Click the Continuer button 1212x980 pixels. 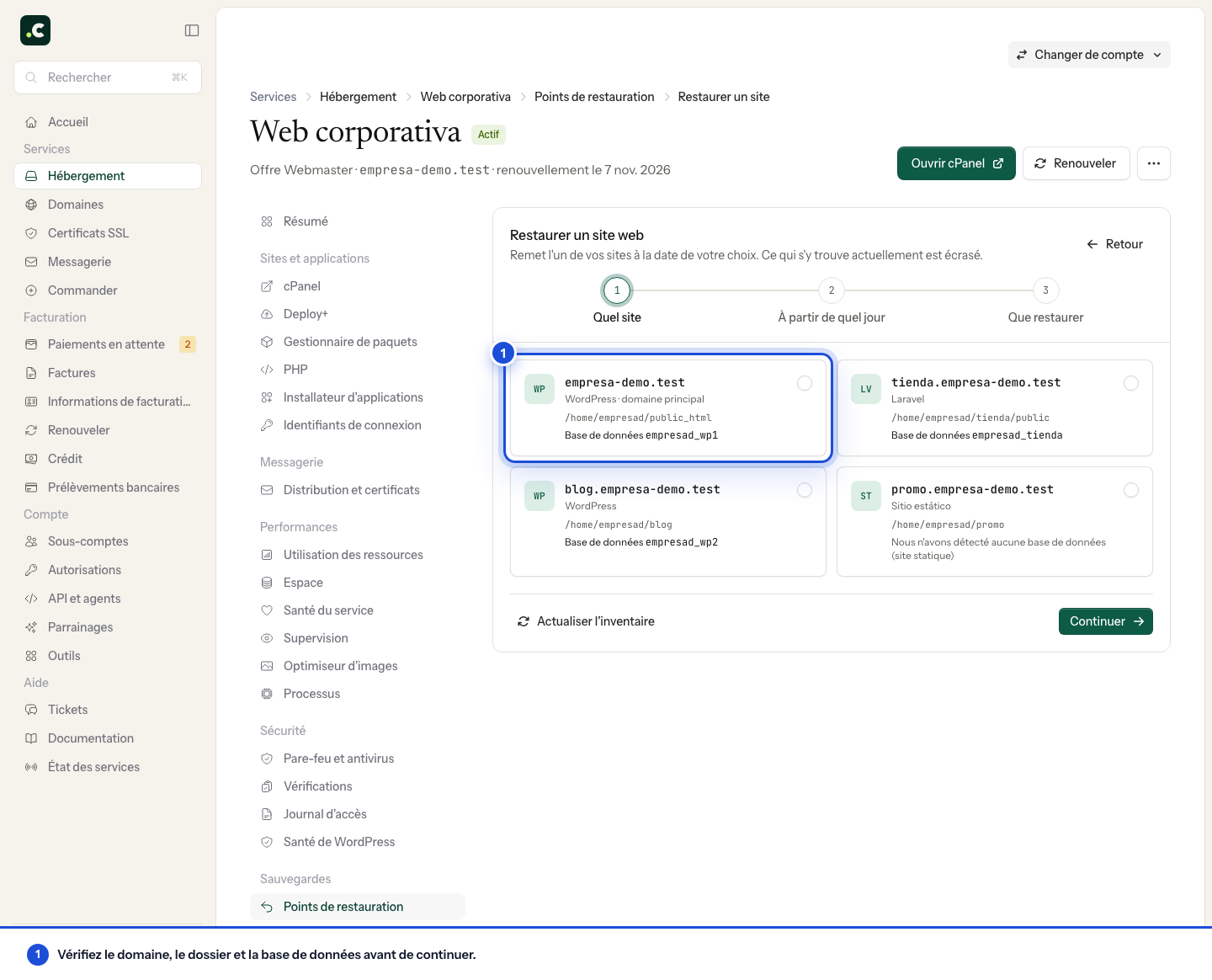pyautogui.click(x=1106, y=621)
